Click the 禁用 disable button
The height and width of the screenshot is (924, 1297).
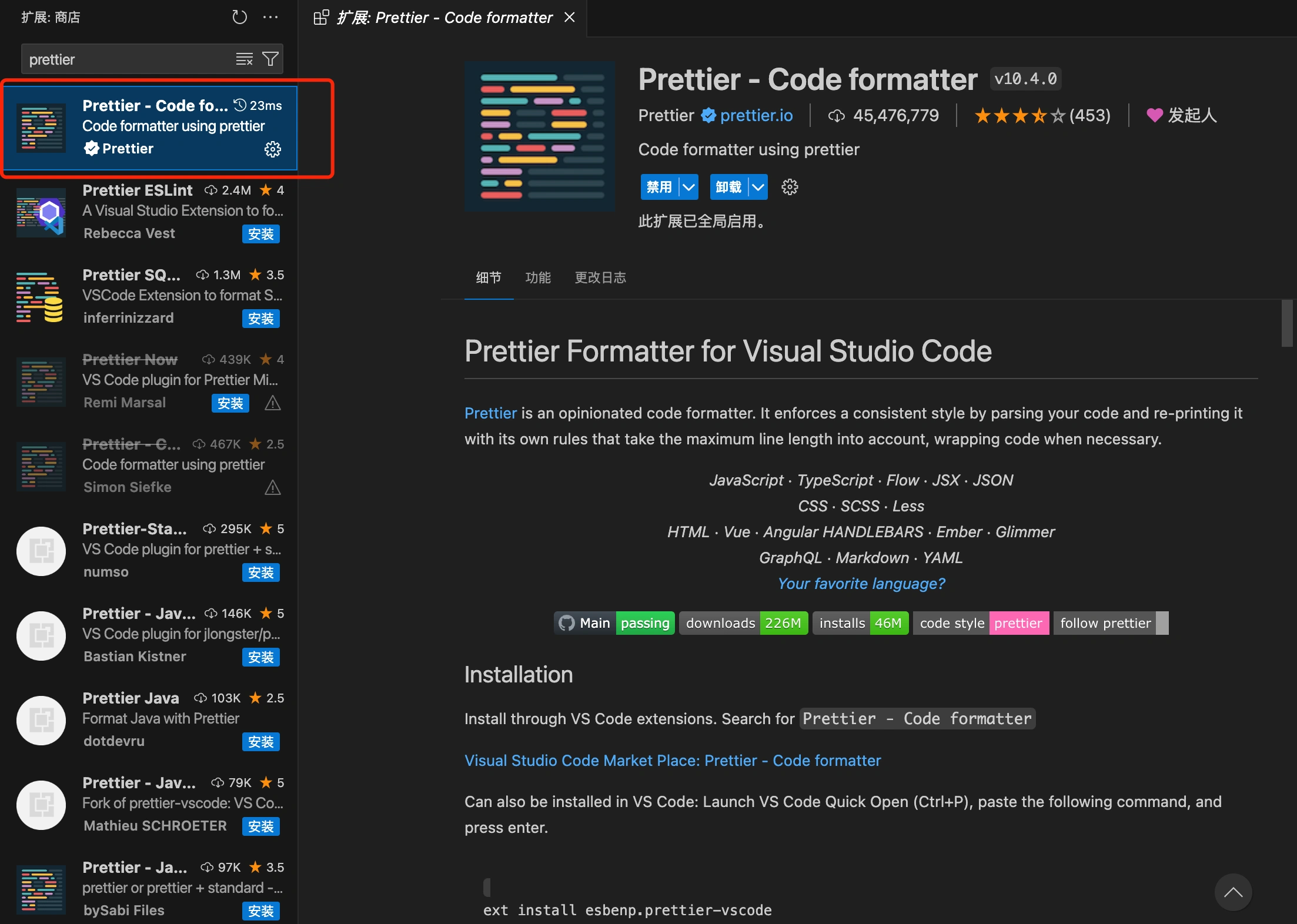[659, 187]
